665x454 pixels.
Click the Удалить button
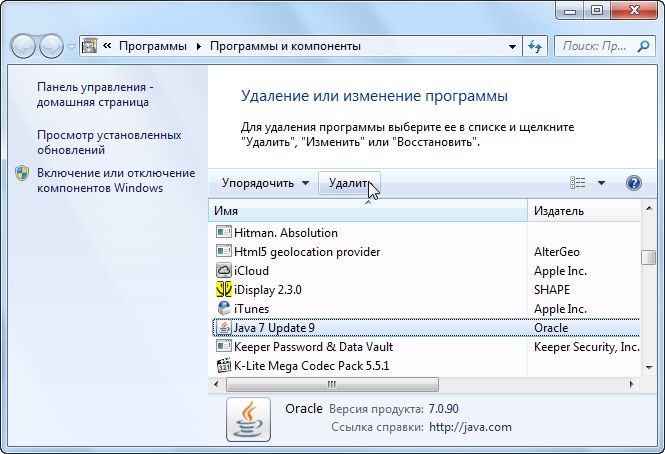[348, 183]
